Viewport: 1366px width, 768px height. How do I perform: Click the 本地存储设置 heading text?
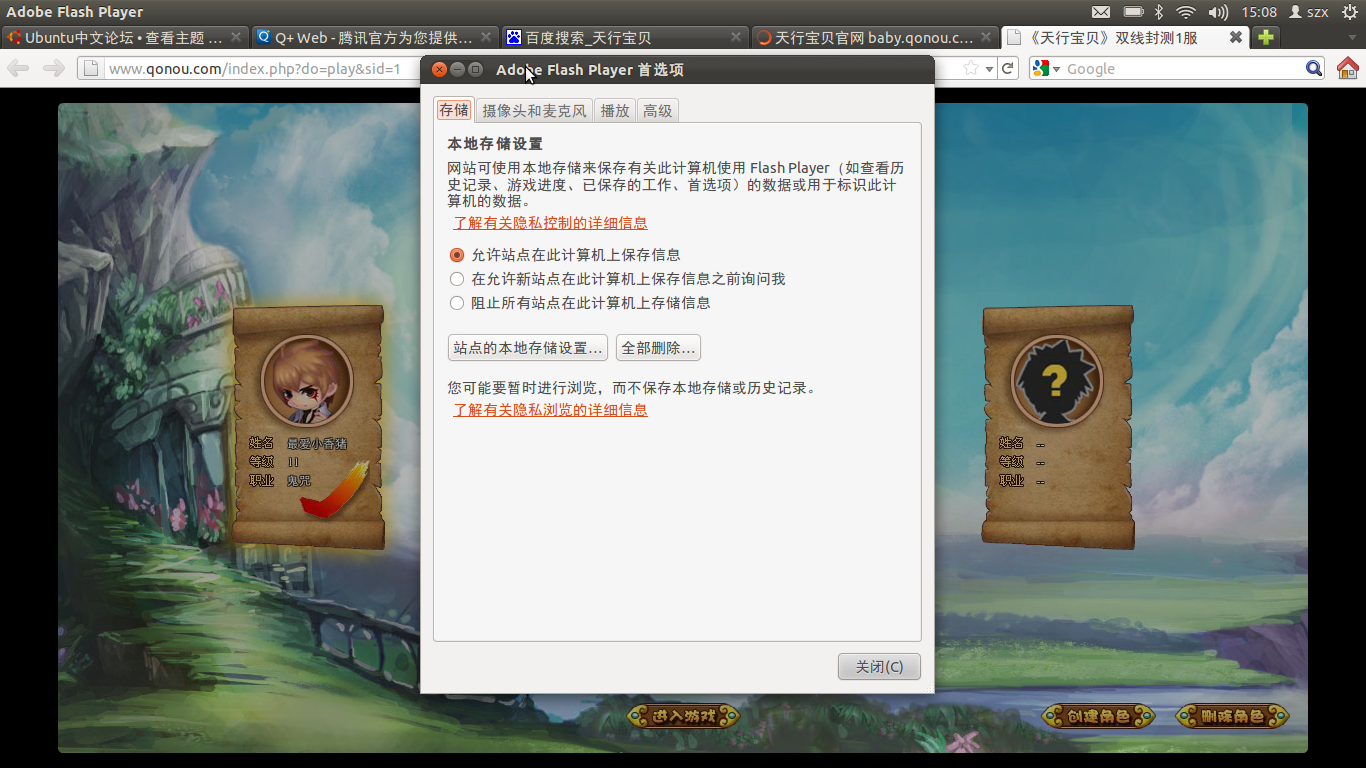pyautogui.click(x=495, y=144)
